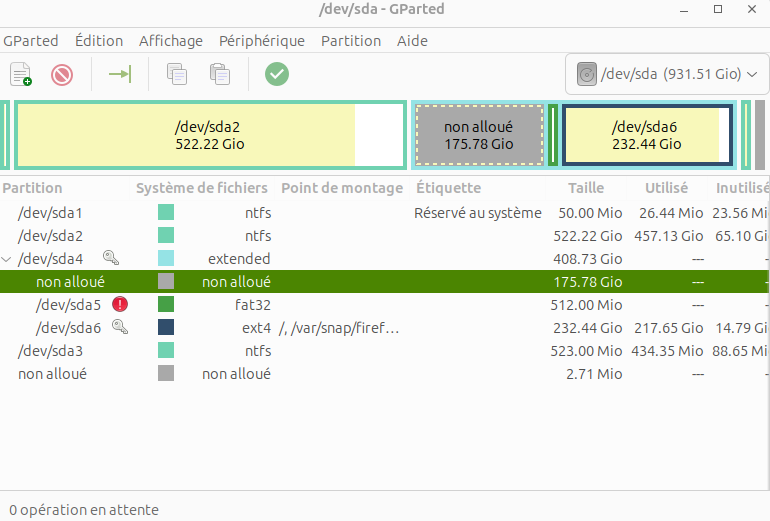The image size is (770, 521).
Task: Click the red warning icon on /dev/sda5
Action: pos(121,305)
